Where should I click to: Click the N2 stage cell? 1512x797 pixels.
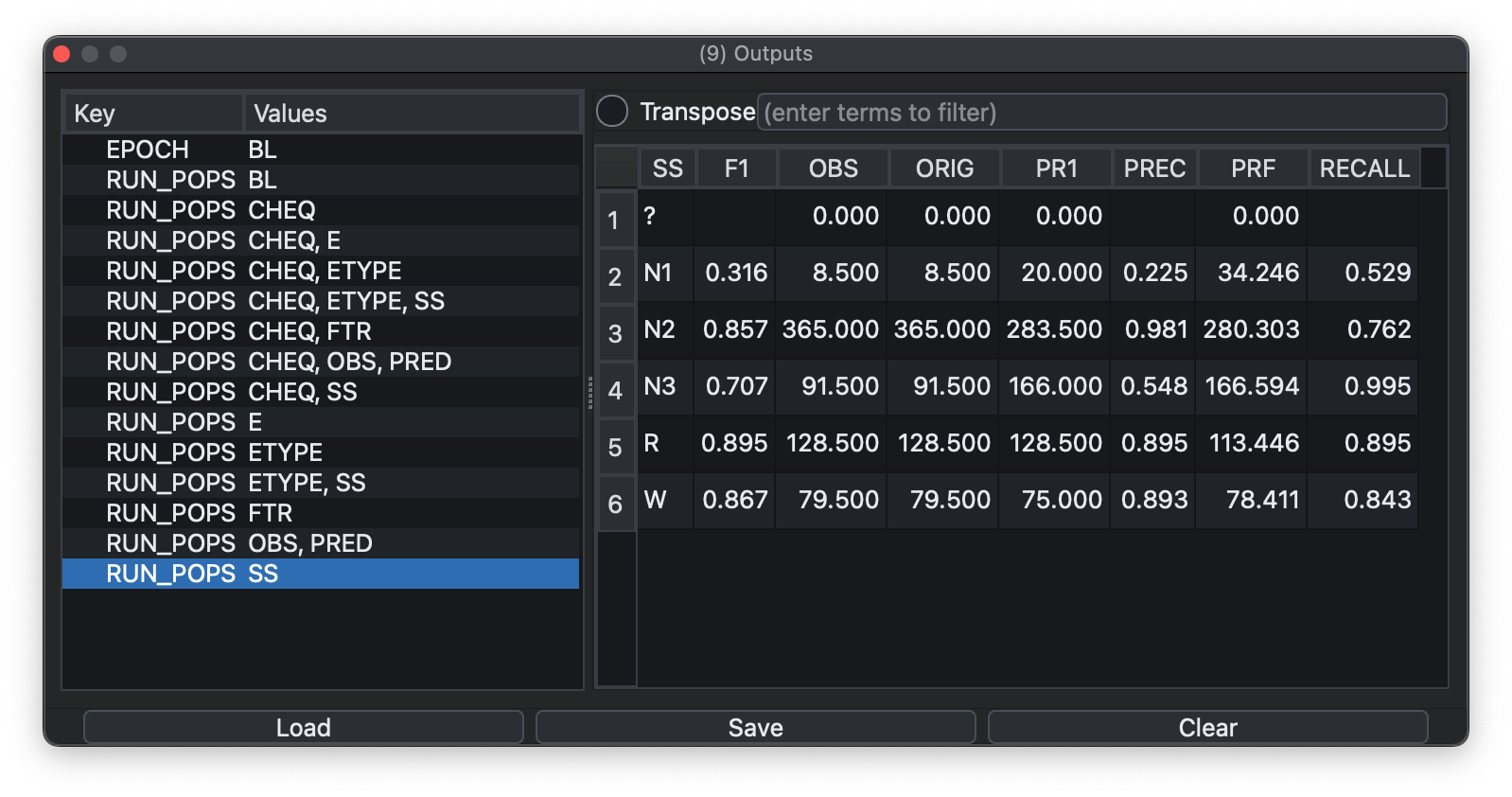pyautogui.click(x=666, y=330)
